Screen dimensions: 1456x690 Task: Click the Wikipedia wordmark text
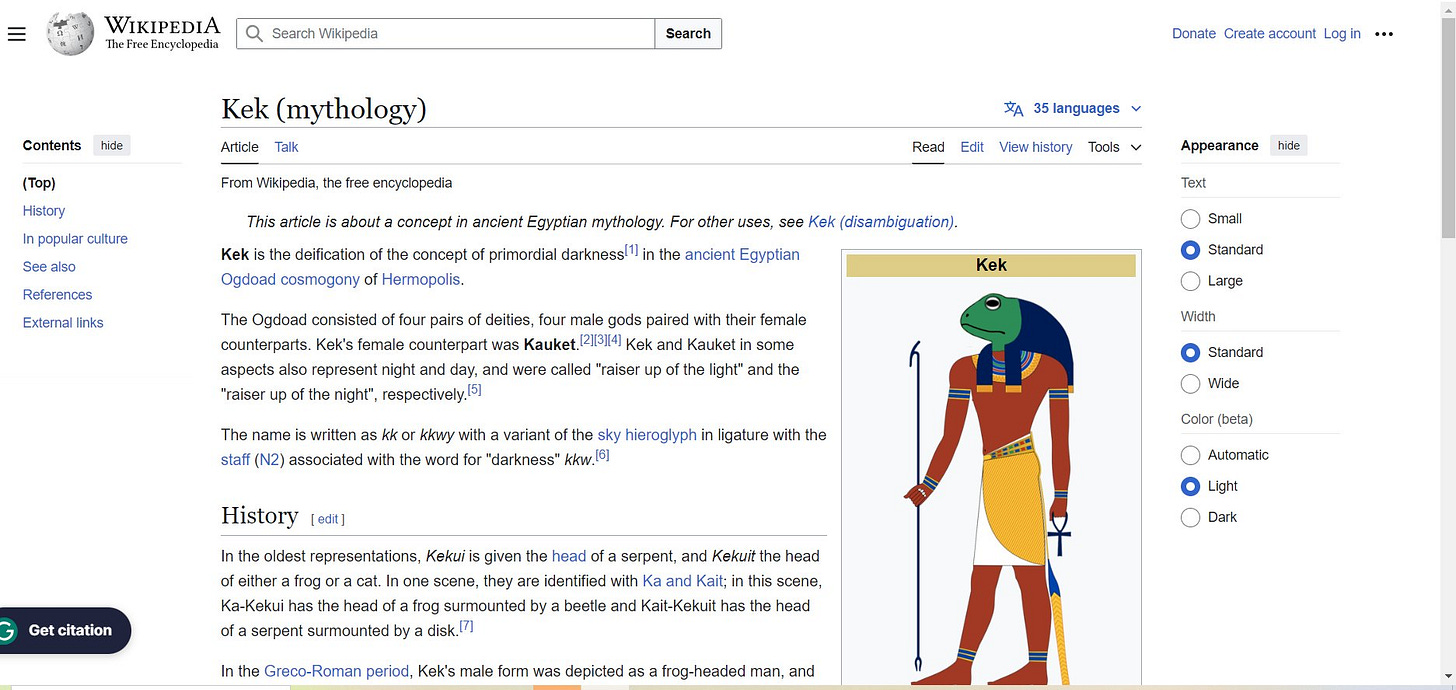point(162,25)
